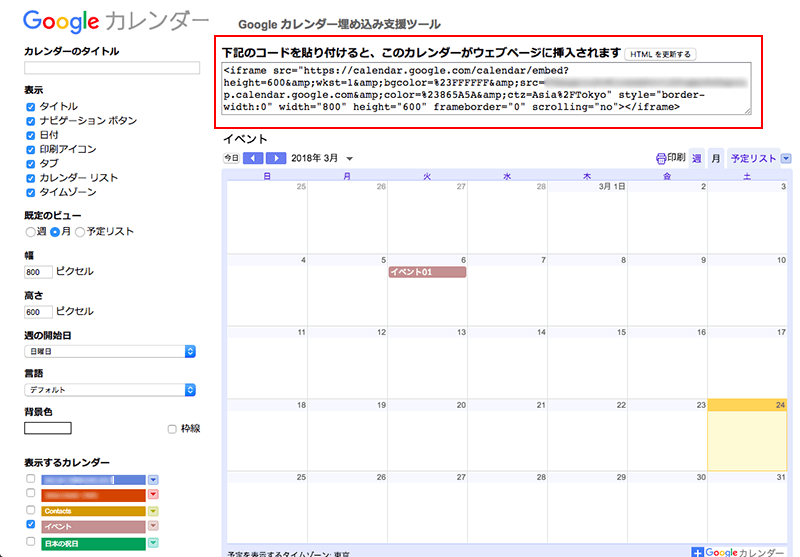This screenshot has width=800, height=557.
Task: Select the 週 default view radio
Action: (30, 232)
